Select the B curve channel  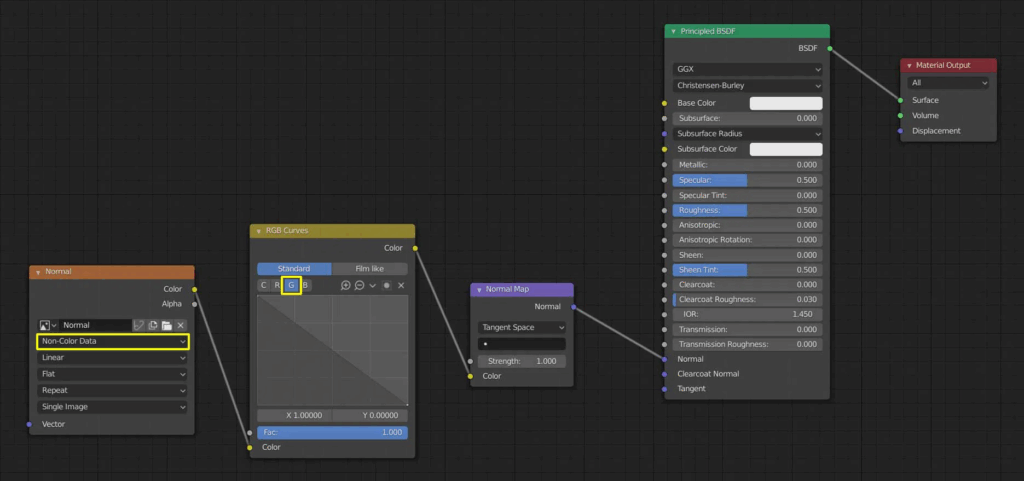click(x=305, y=285)
